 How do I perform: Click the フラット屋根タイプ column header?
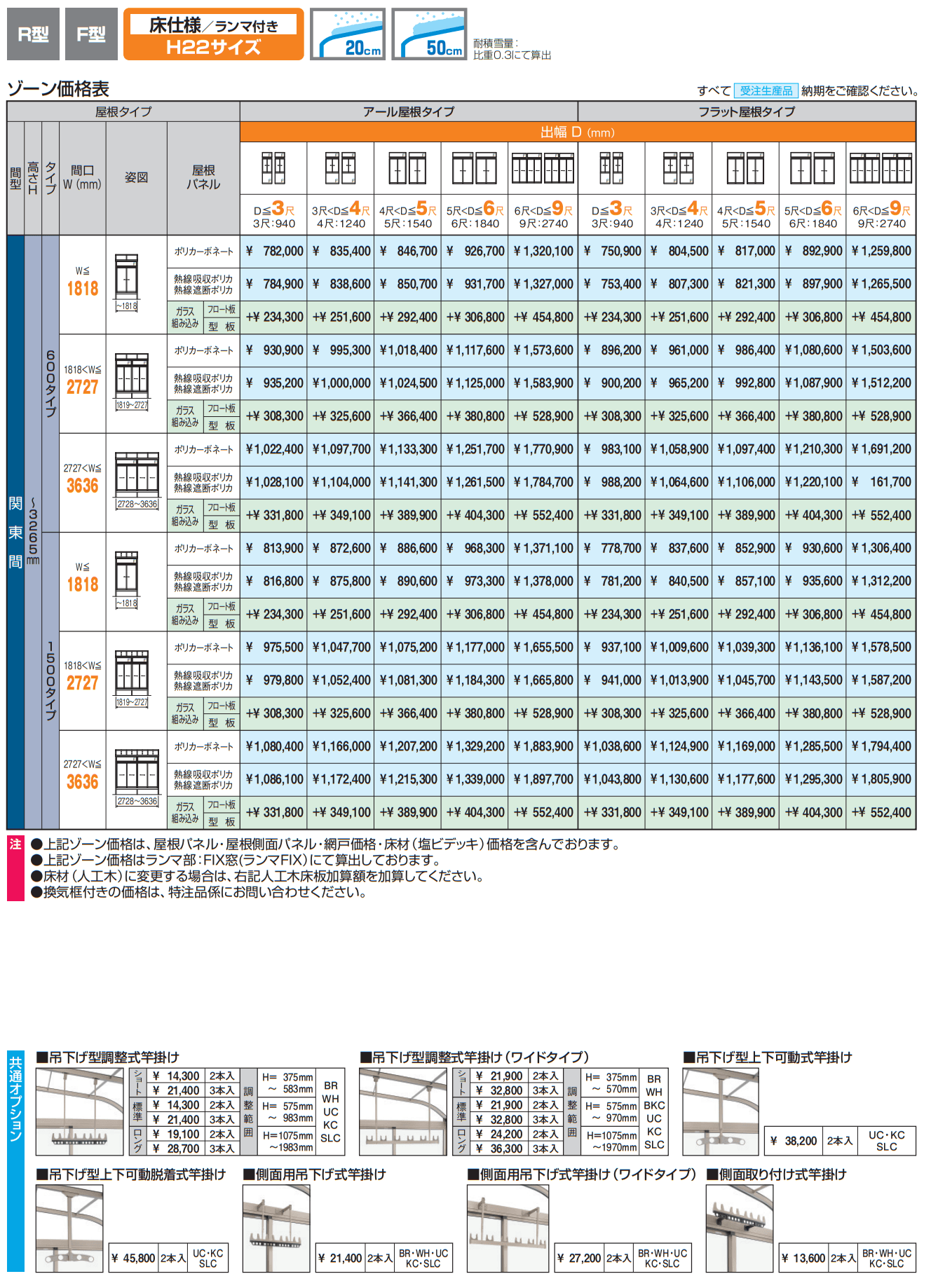[747, 111]
